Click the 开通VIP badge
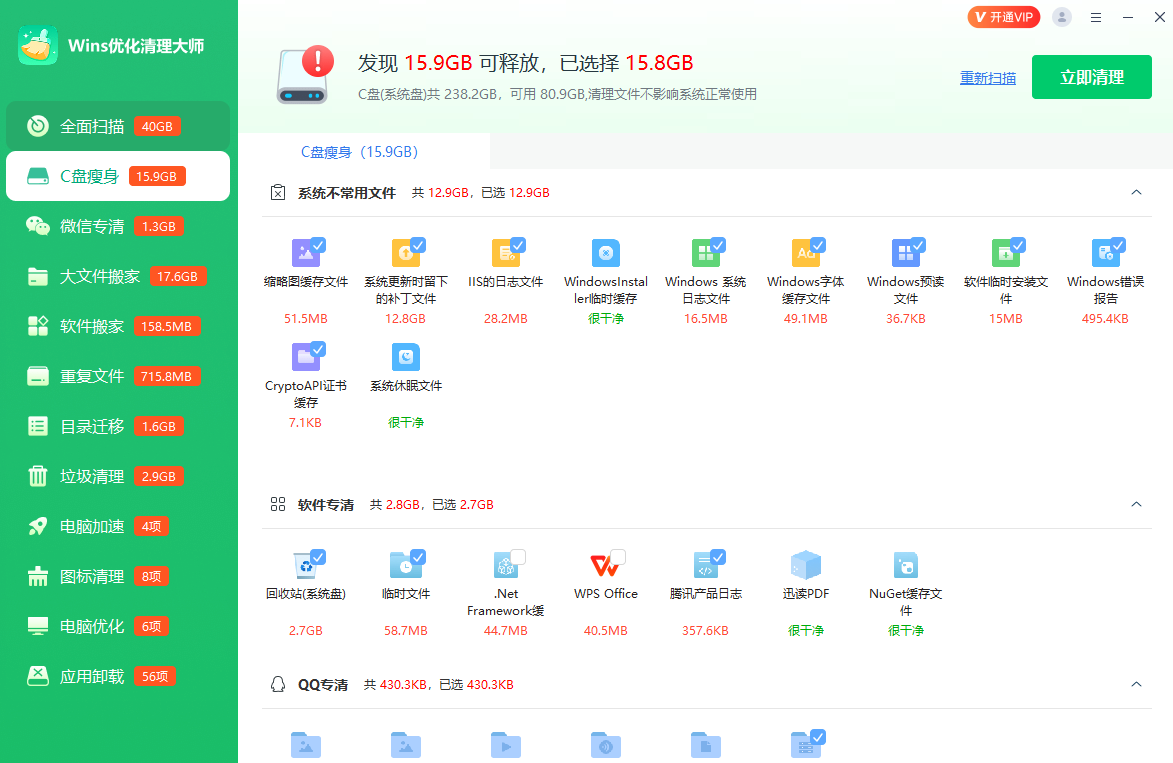This screenshot has height=763, width=1173. pos(1003,17)
